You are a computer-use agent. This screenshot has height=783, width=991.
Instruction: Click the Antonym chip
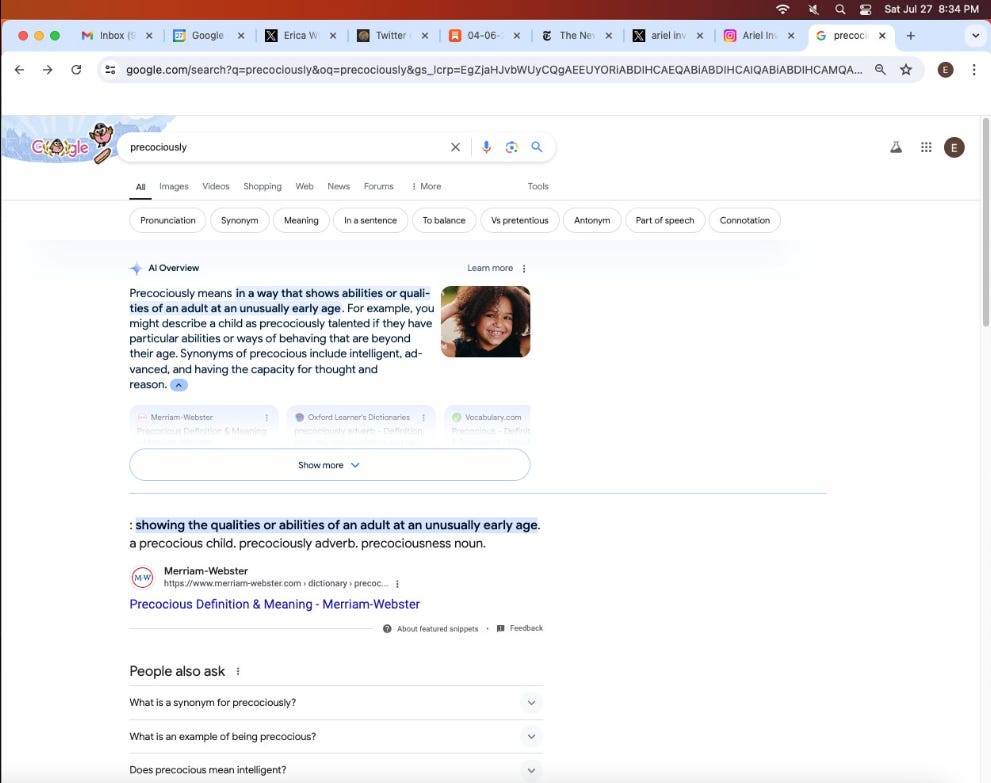(592, 221)
